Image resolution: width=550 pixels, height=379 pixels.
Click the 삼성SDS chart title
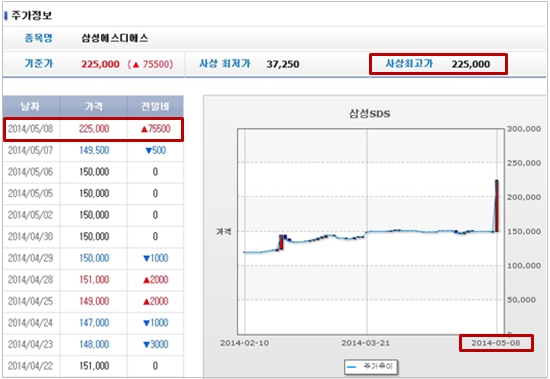[369, 113]
